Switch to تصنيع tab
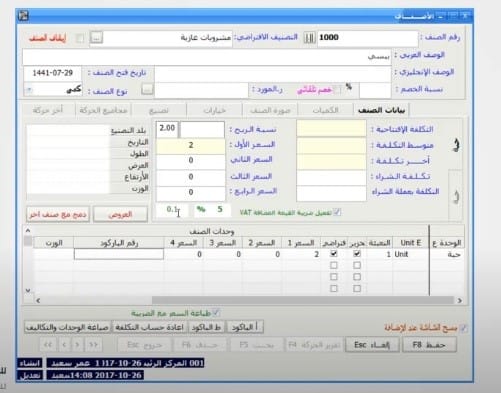 click(x=159, y=110)
